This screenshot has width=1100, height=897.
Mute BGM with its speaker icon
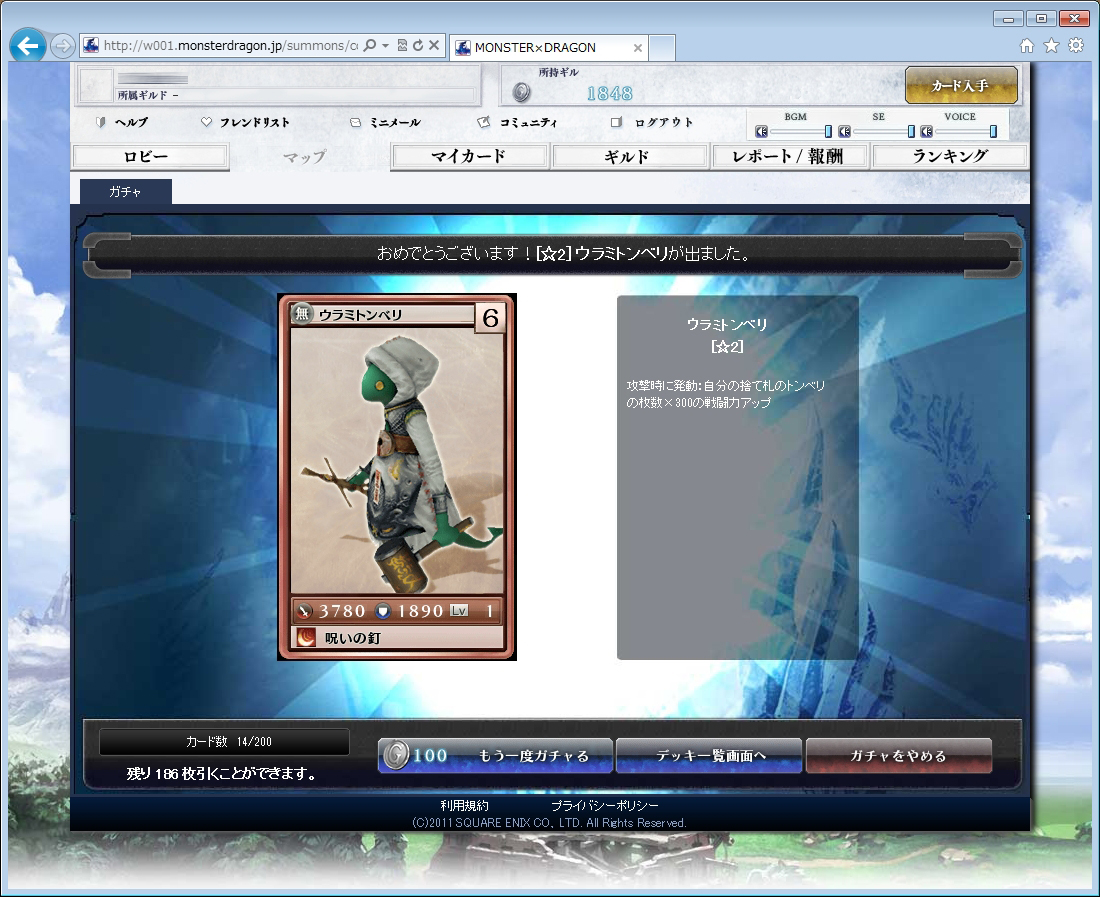[761, 131]
